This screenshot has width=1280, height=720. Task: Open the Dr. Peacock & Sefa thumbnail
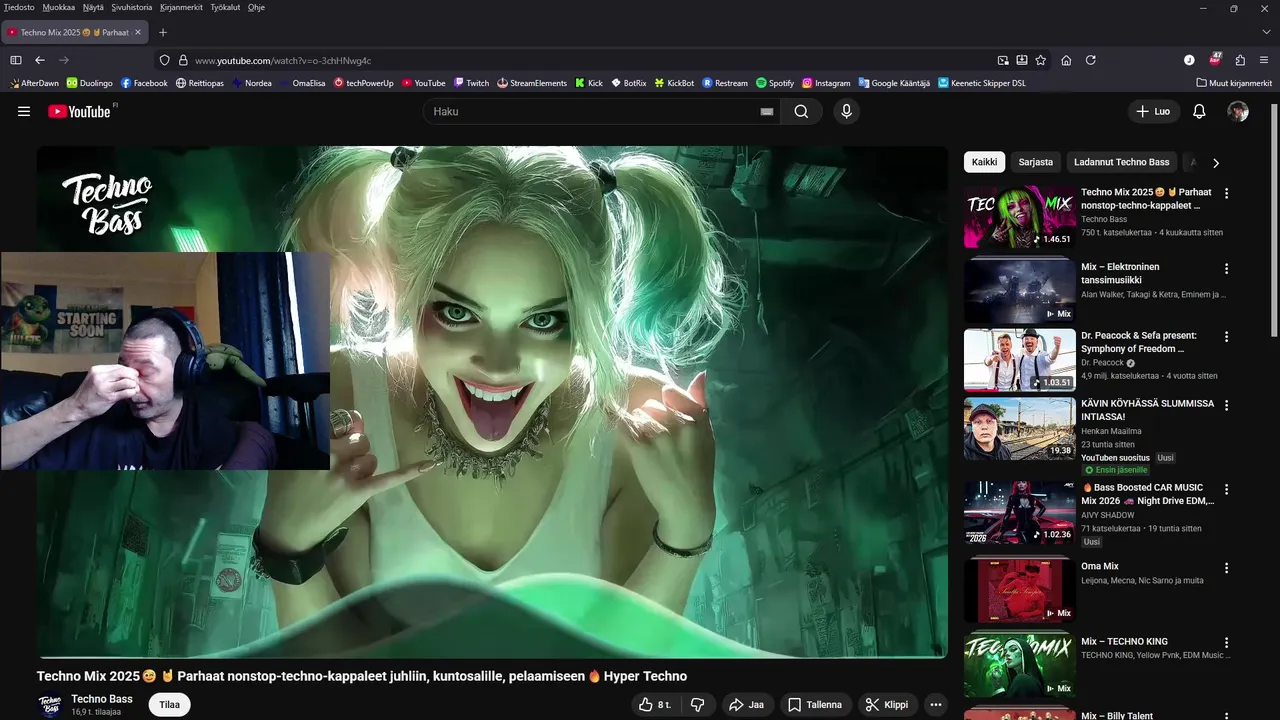1020,360
